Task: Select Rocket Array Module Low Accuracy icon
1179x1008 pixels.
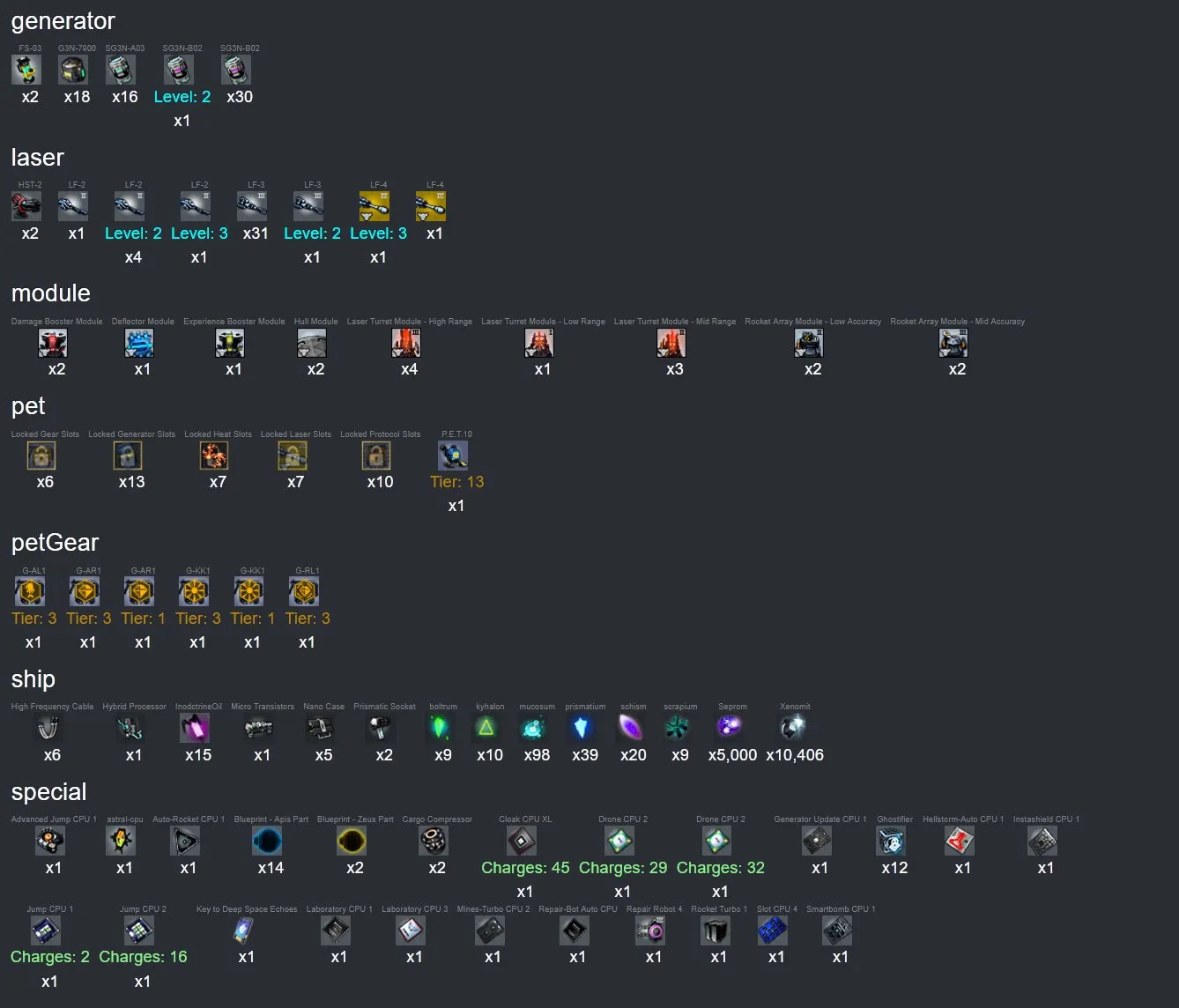Action: (809, 343)
